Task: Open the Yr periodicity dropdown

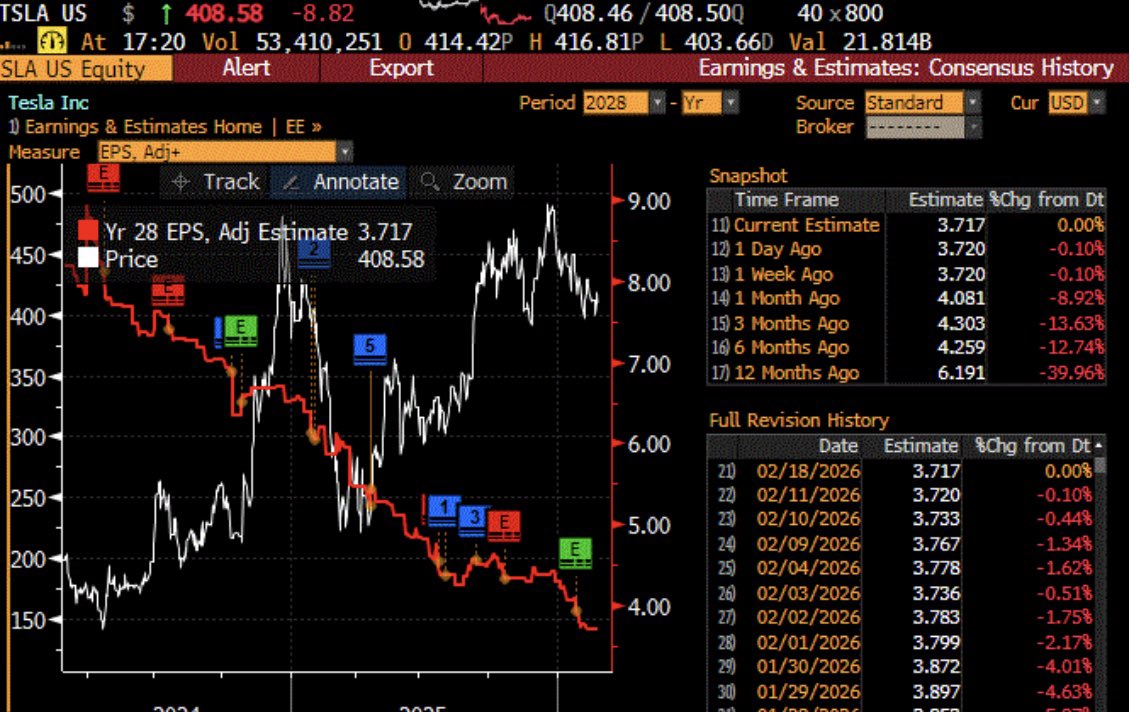Action: click(x=731, y=102)
